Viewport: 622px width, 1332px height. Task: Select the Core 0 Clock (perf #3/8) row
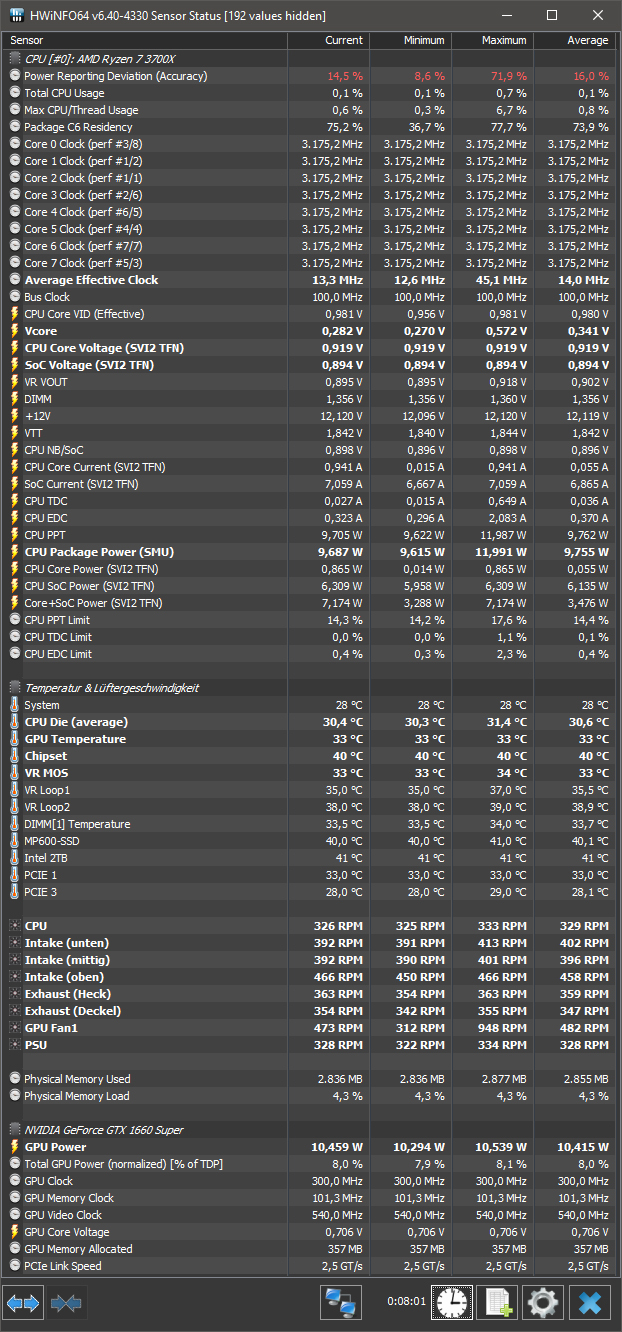coord(309,144)
